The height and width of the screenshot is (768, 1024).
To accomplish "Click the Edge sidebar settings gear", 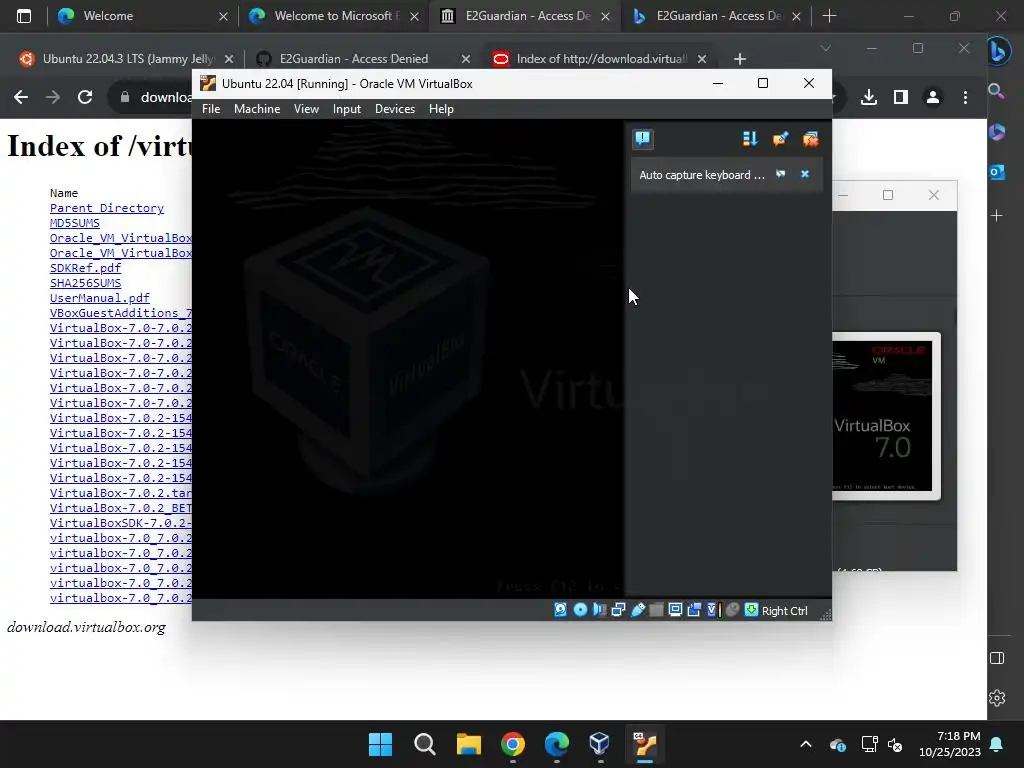I will [997, 698].
